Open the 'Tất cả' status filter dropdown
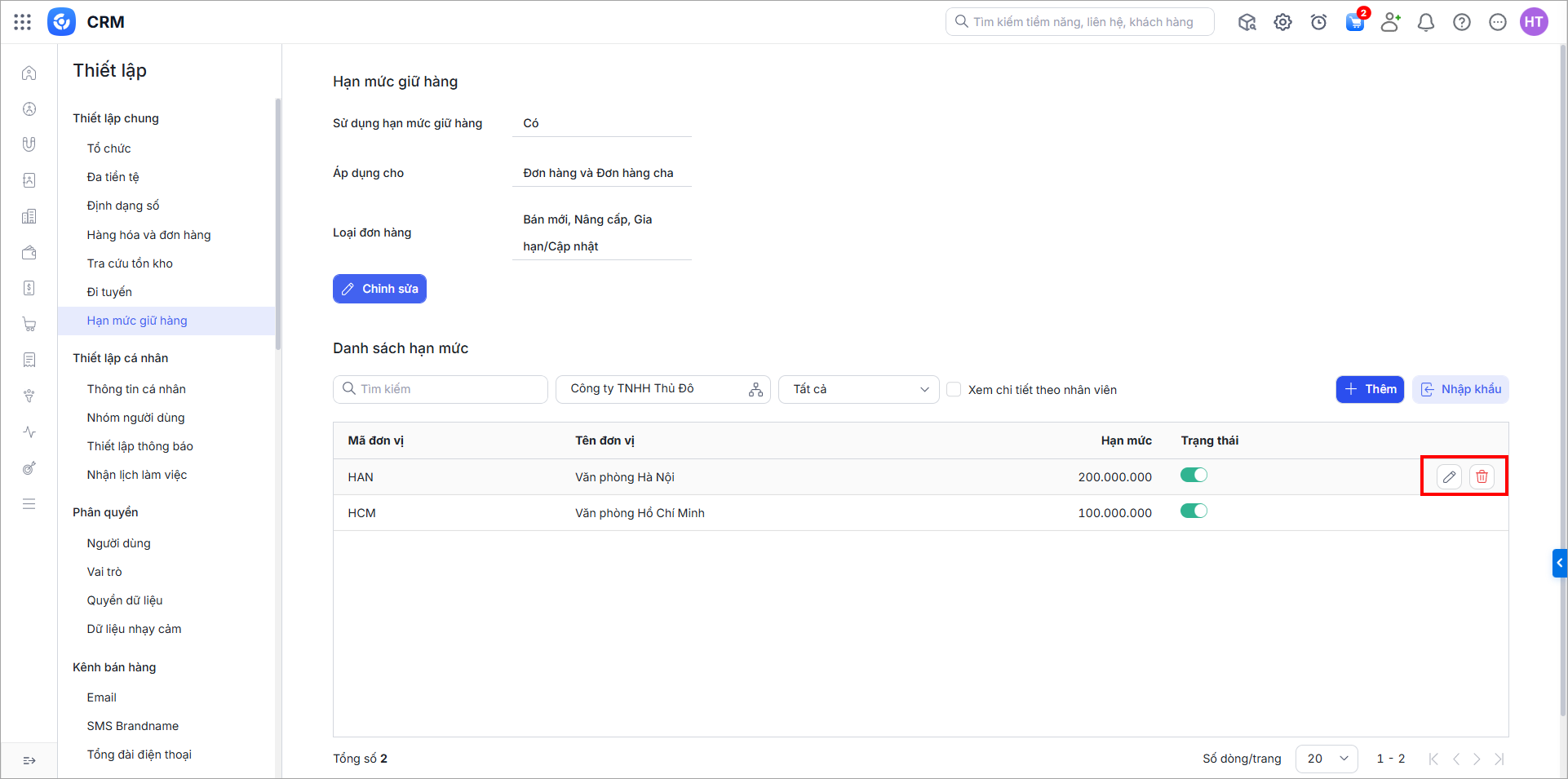 click(859, 389)
